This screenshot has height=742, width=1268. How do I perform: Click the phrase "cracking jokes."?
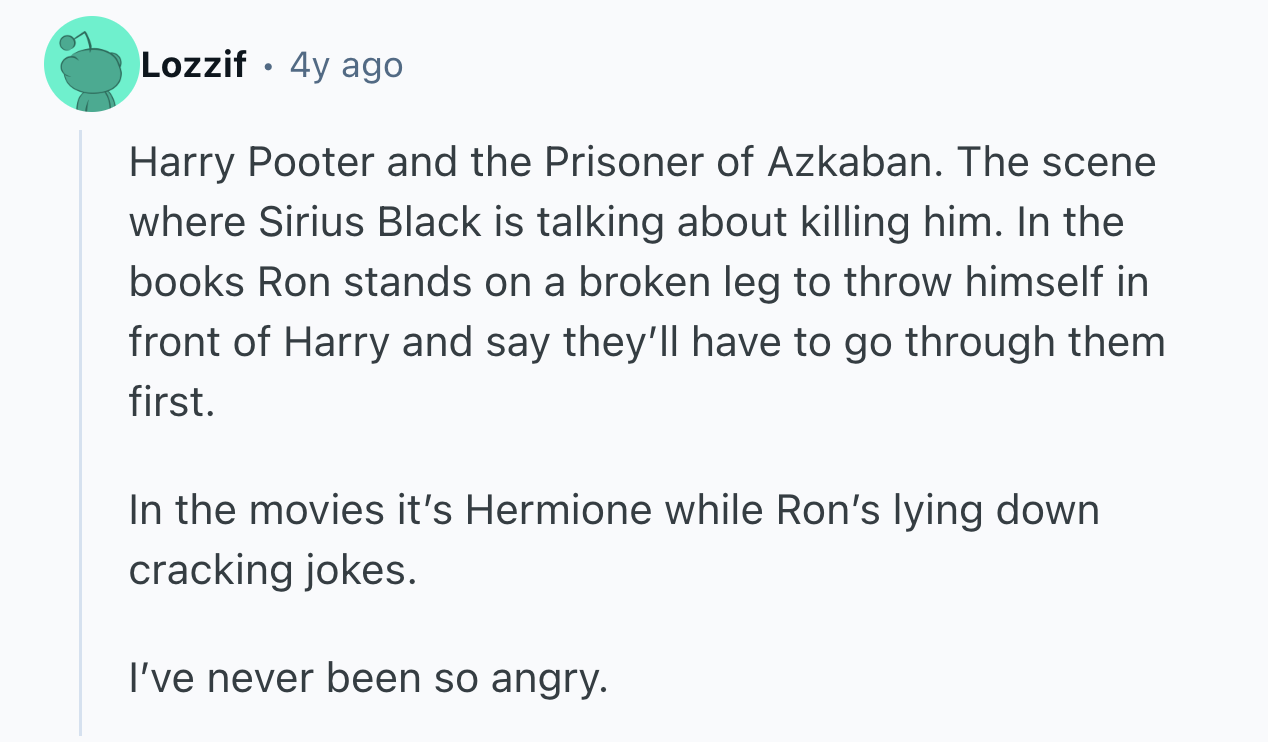[271, 570]
